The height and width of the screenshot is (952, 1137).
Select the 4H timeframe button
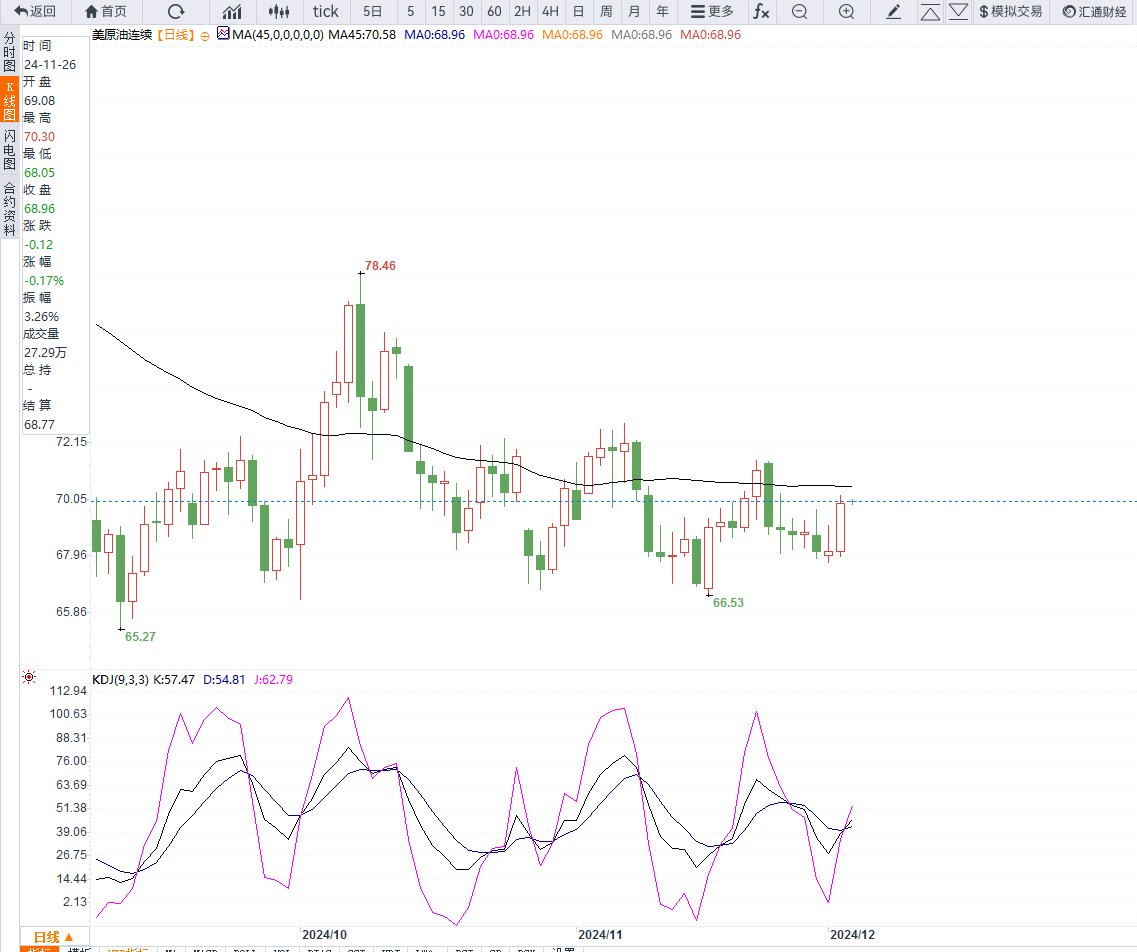550,12
